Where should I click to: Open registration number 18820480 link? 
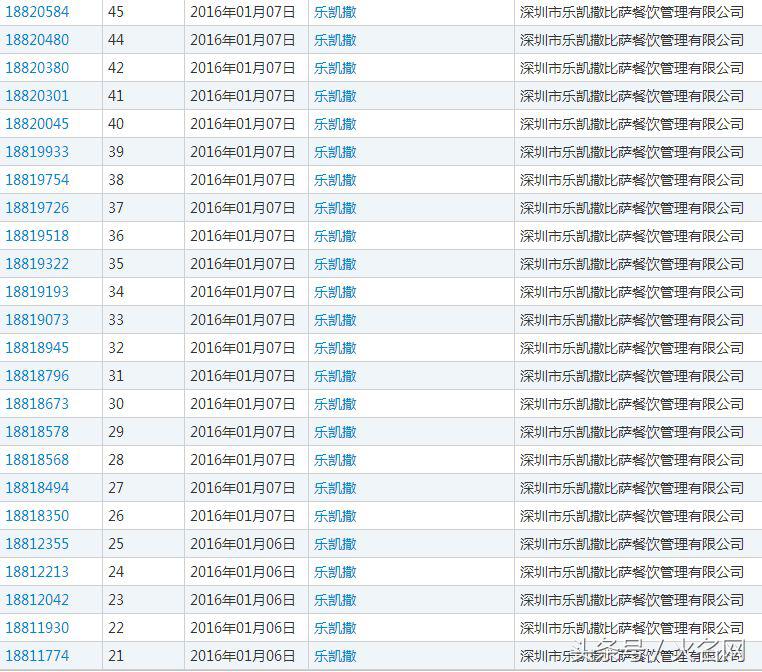coord(37,40)
